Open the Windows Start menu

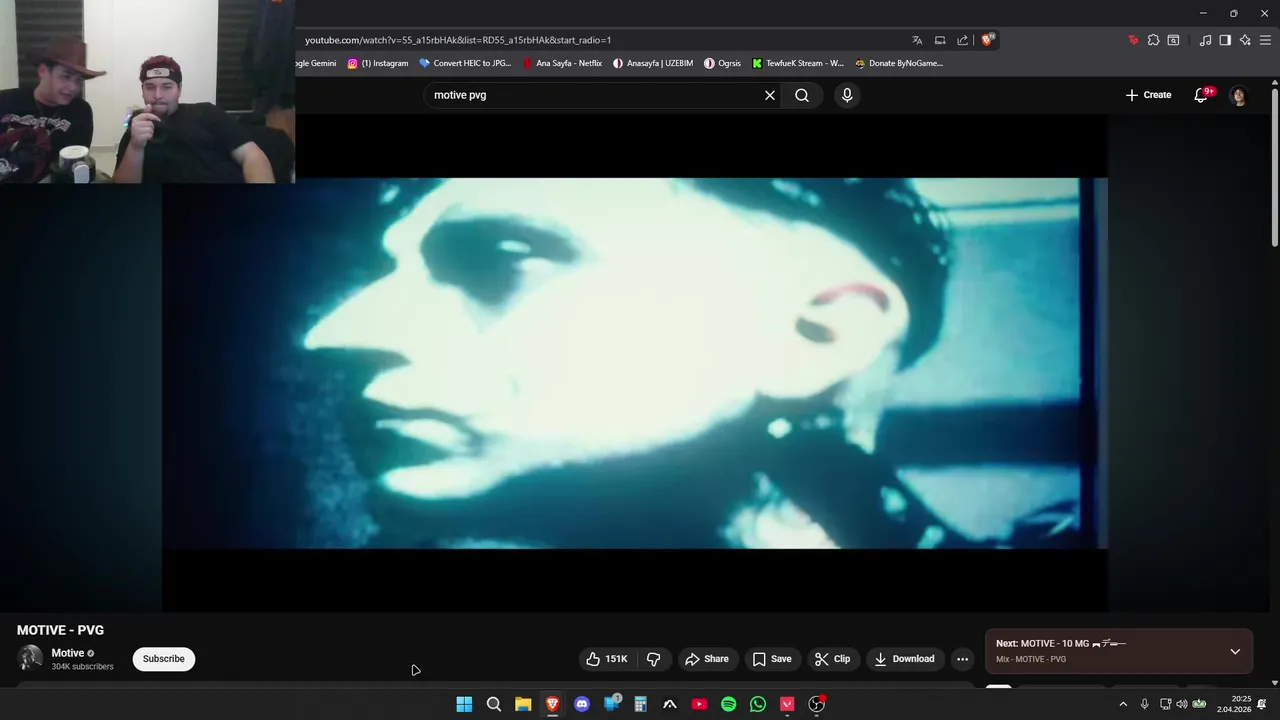coord(464,704)
